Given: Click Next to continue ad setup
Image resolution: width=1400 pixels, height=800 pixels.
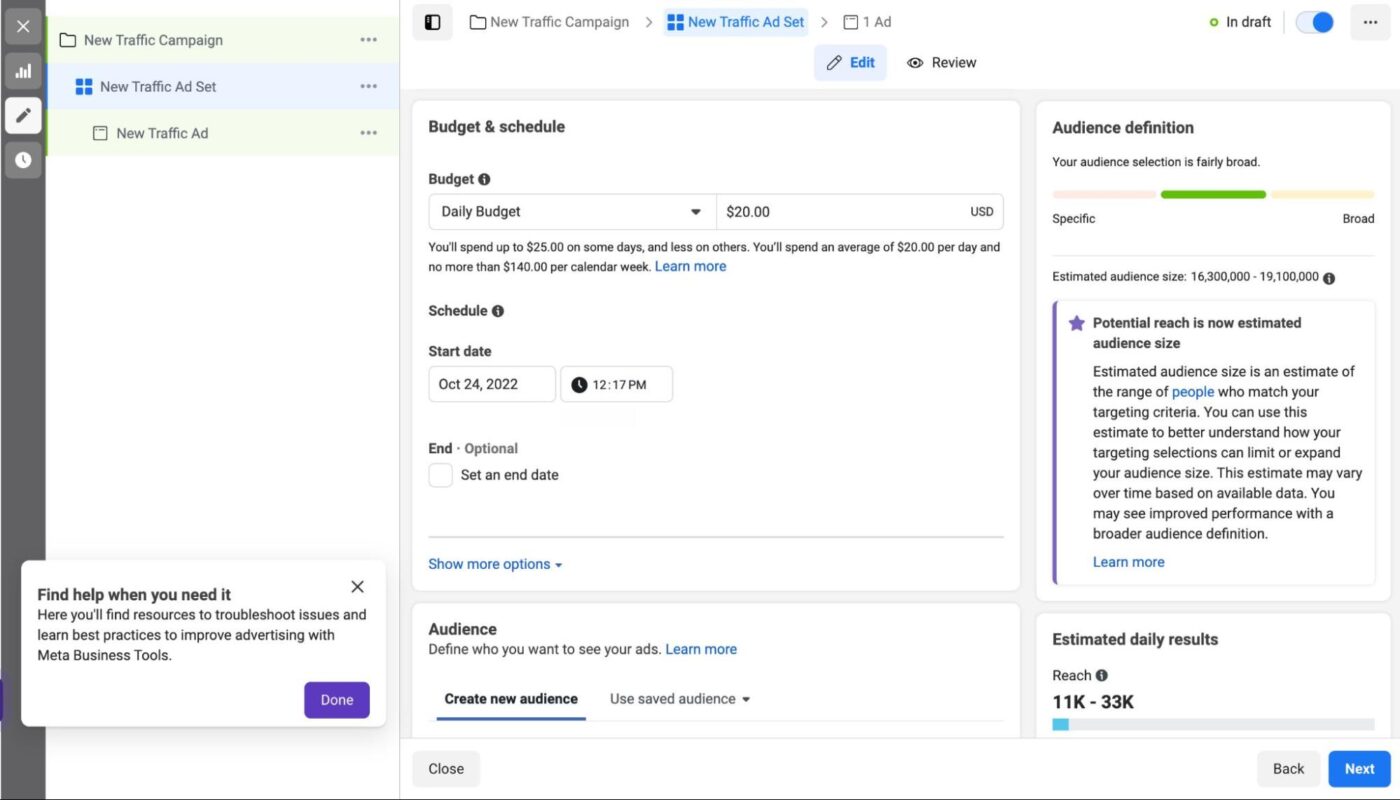Looking at the screenshot, I should [1359, 768].
